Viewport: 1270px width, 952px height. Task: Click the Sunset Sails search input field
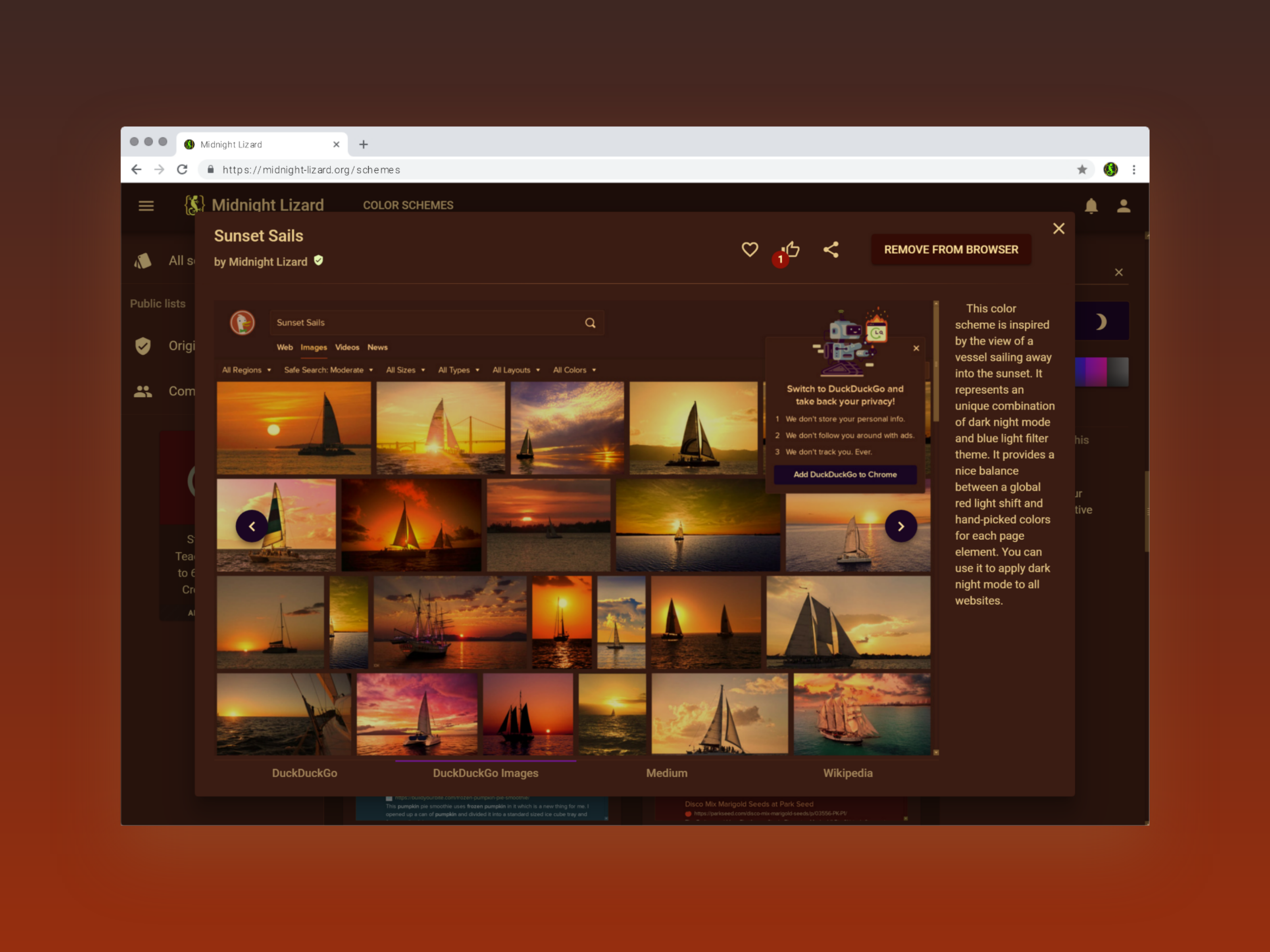coord(425,323)
